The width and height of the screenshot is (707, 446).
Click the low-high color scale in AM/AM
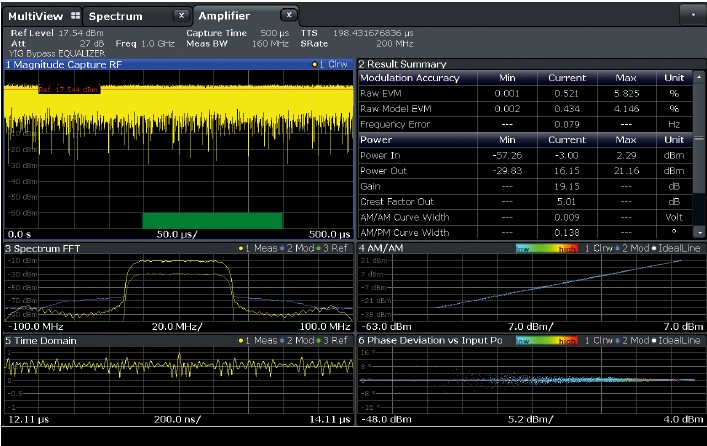546,248
